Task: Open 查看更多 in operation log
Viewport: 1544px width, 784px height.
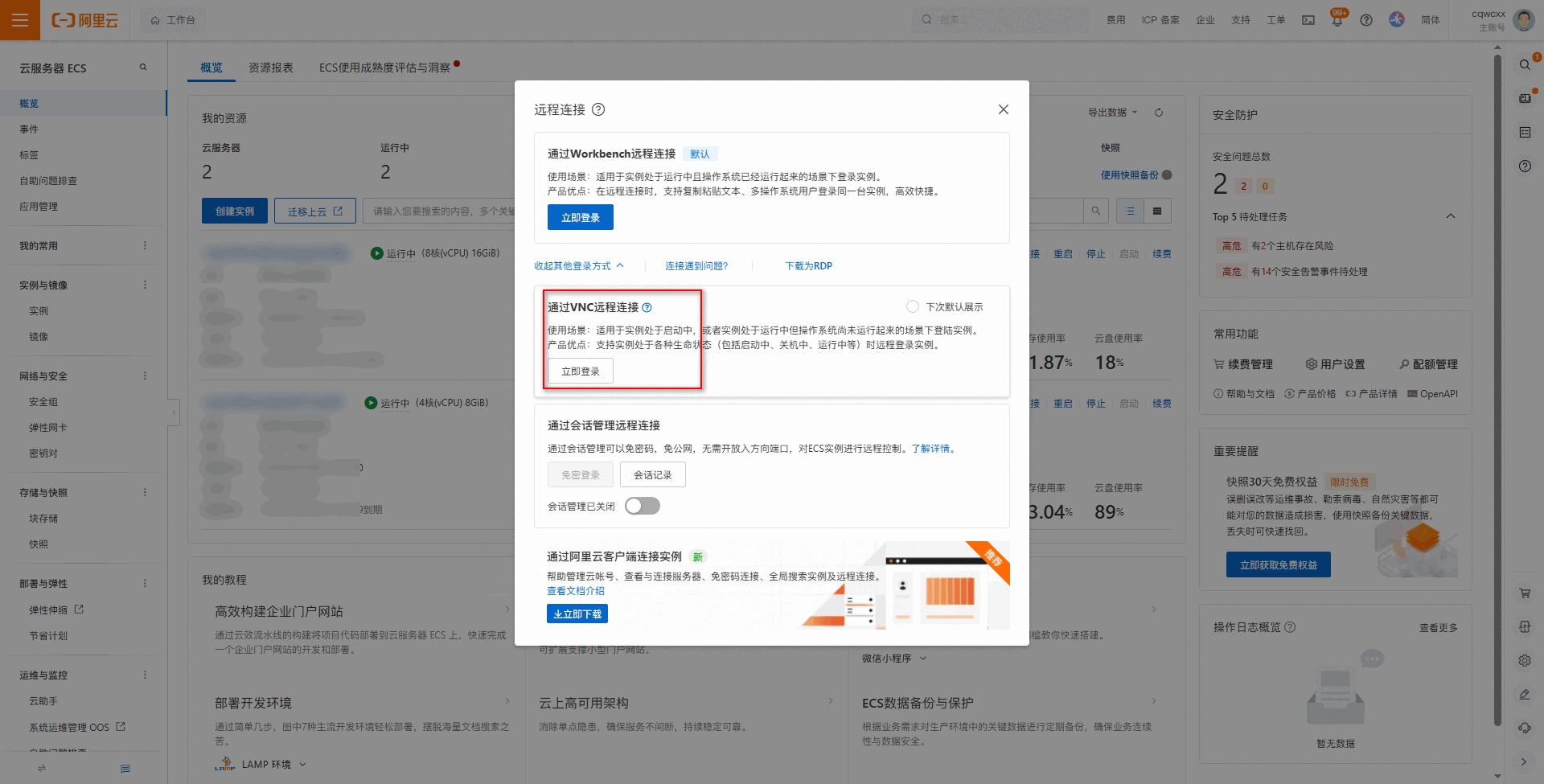Action: (1439, 628)
